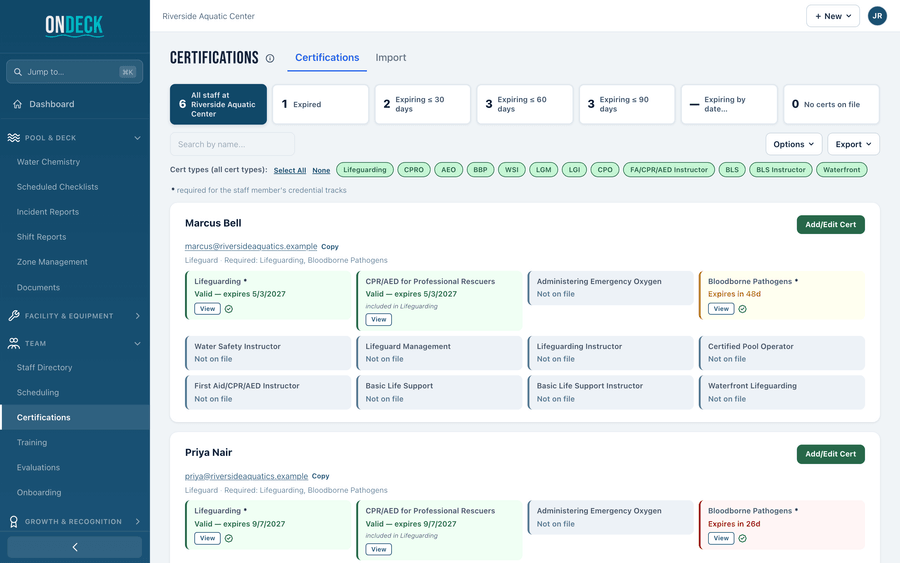Click Marcus Bell's Certified Pool Operator card

point(782,352)
